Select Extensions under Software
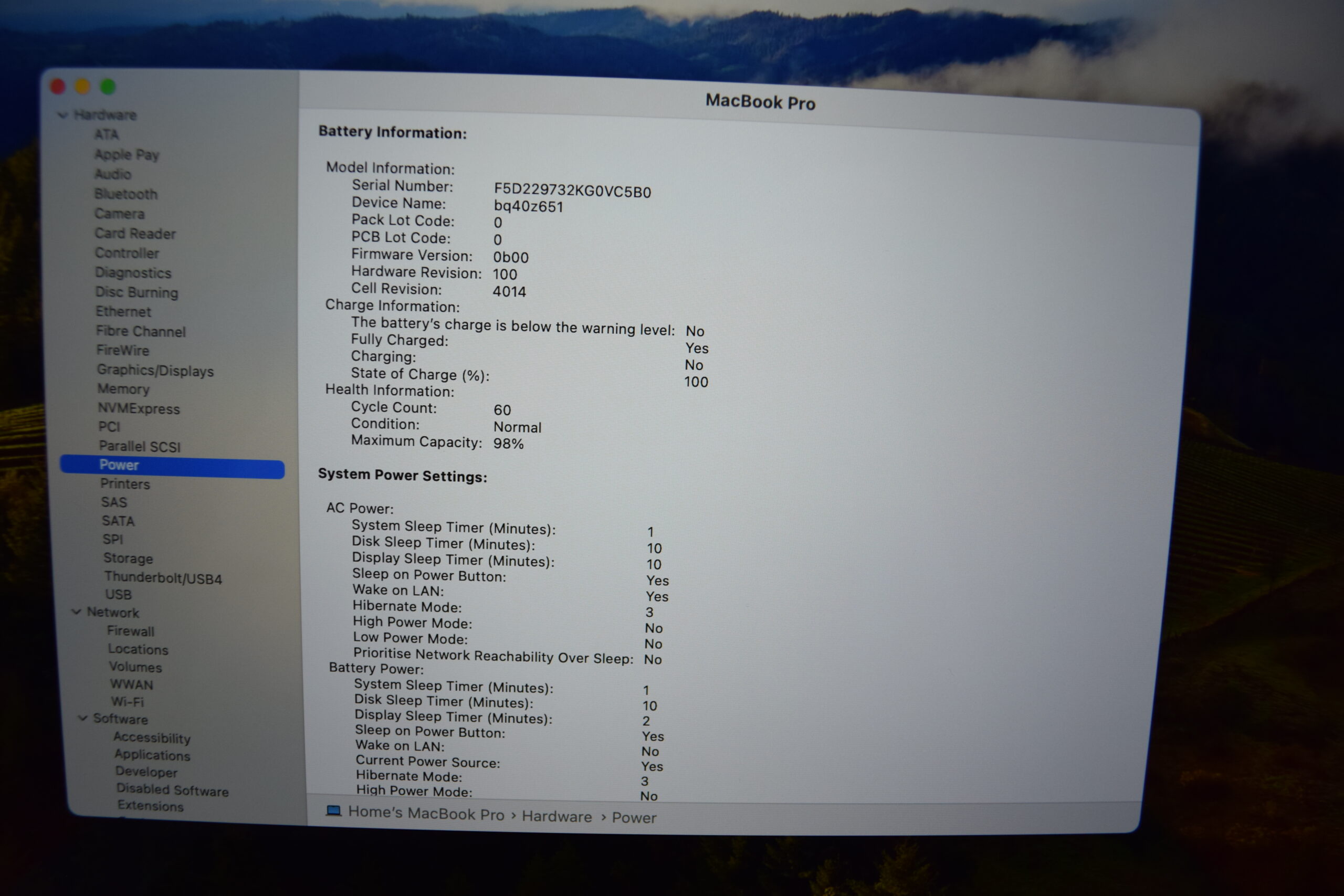The width and height of the screenshot is (1344, 896). 150,806
